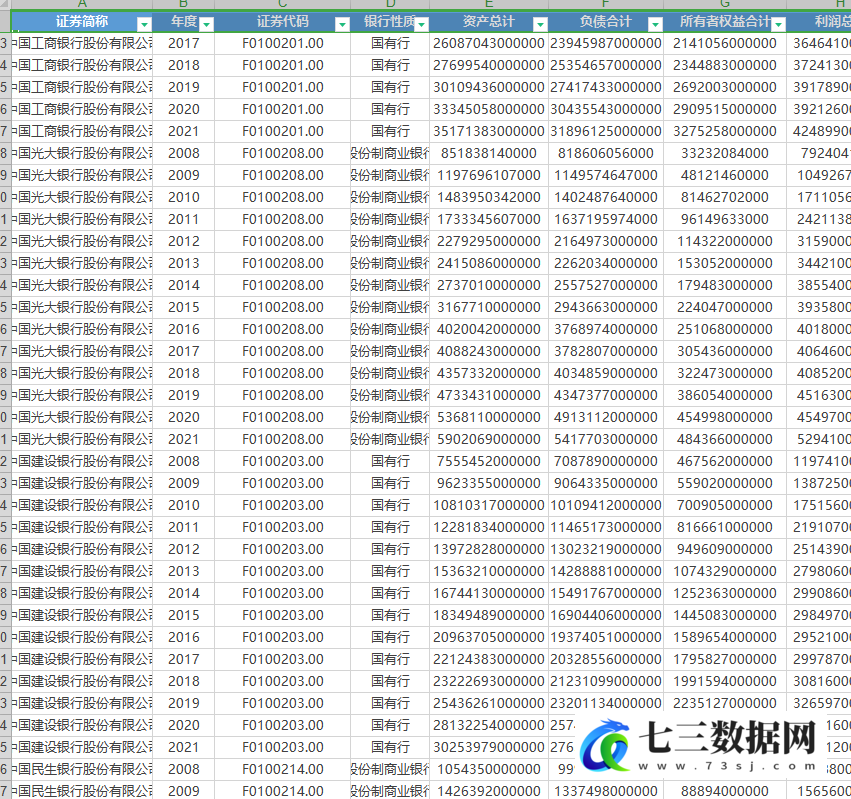Select cell with value 13972828000000

pos(488,549)
